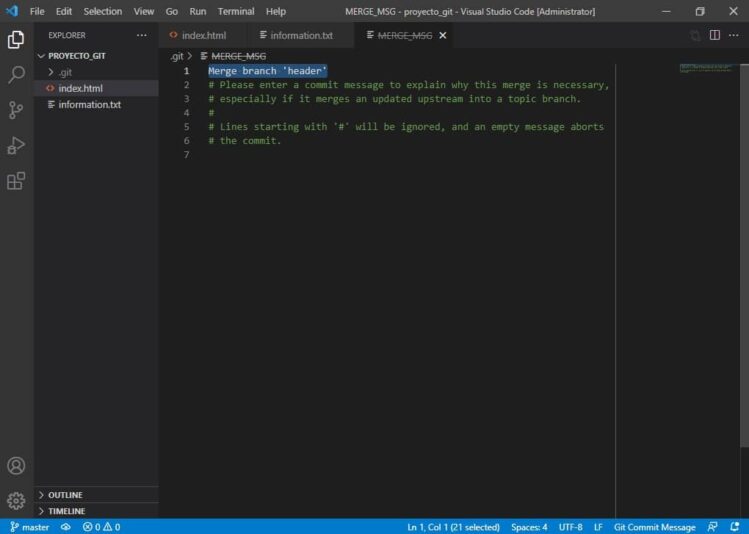
Task: Close the MERGE_MSG tab
Action: click(443, 35)
